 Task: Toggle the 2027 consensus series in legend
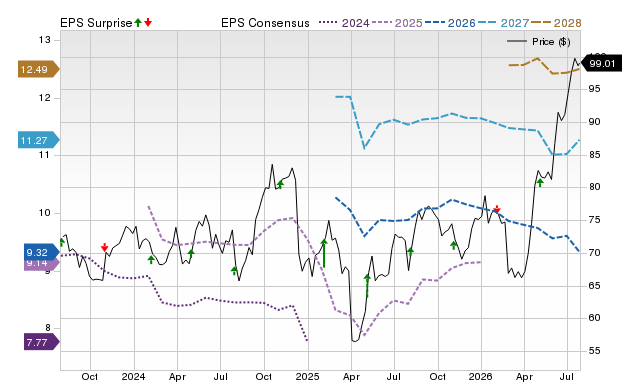[503, 23]
